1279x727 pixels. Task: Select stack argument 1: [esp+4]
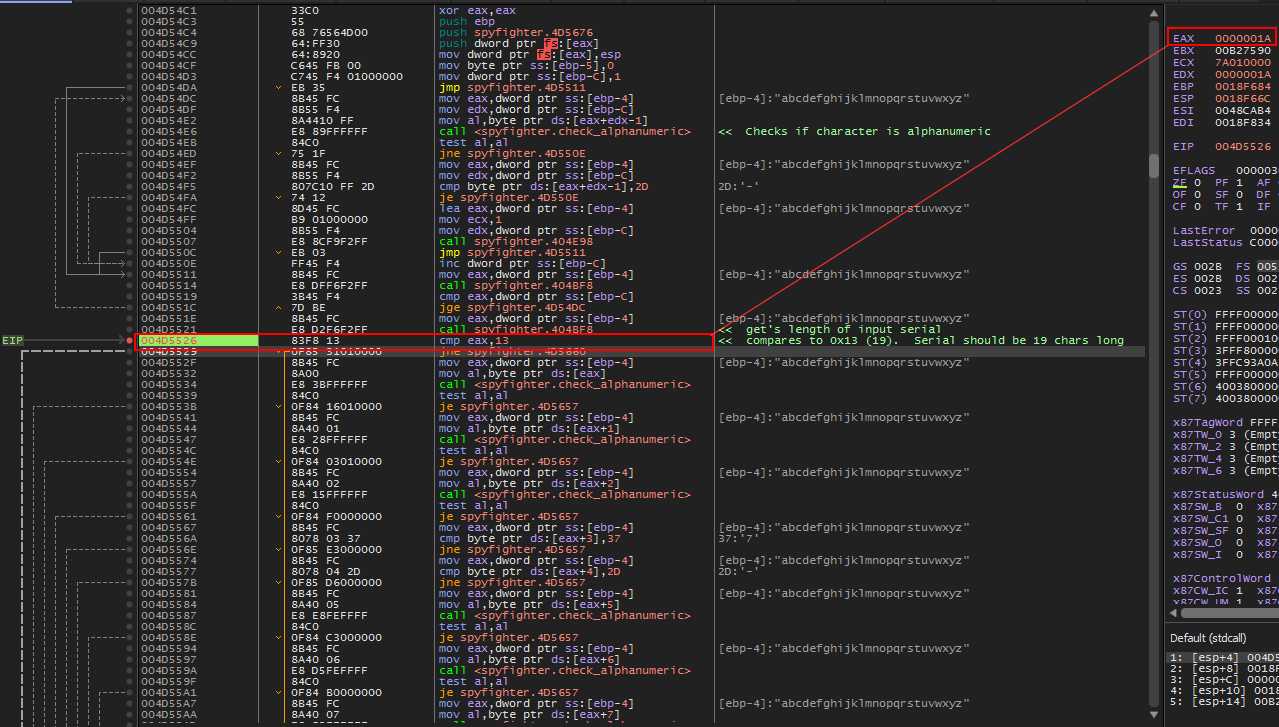pos(1223,656)
